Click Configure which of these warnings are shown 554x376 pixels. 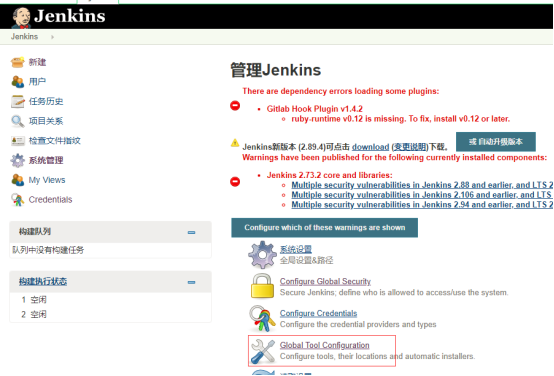tap(325, 228)
